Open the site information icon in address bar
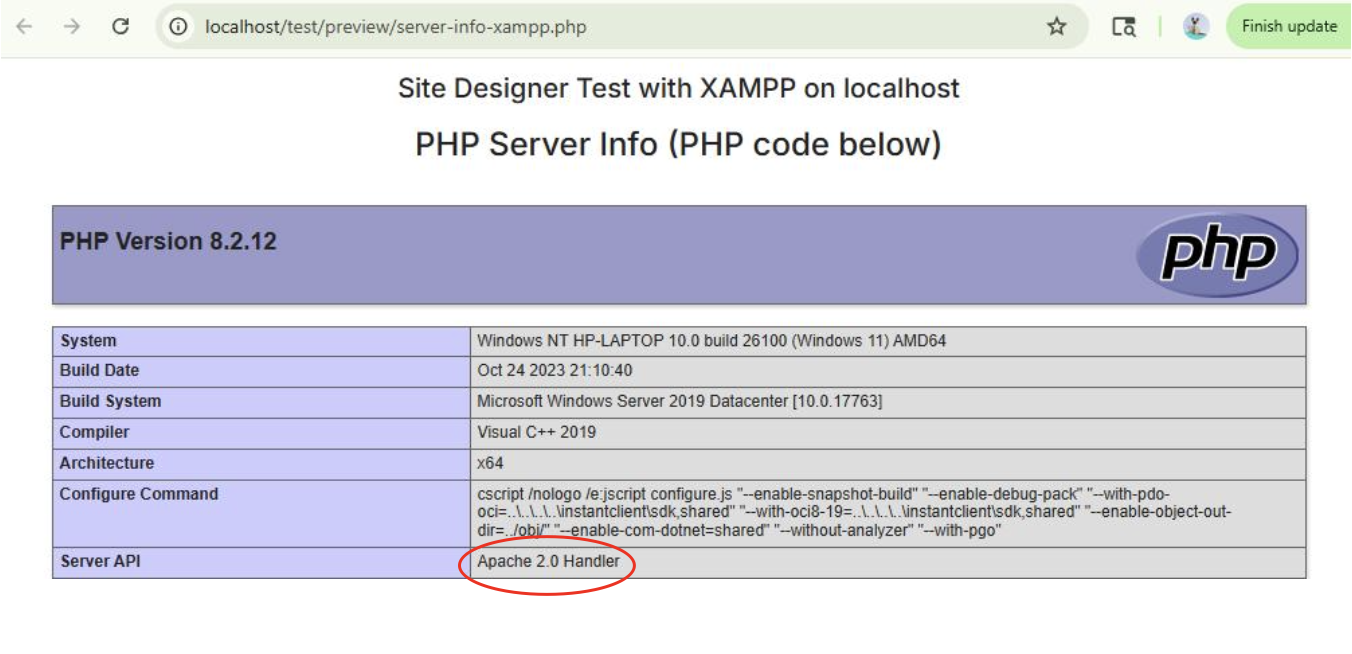Screen dimensions: 1352x654 [179, 27]
